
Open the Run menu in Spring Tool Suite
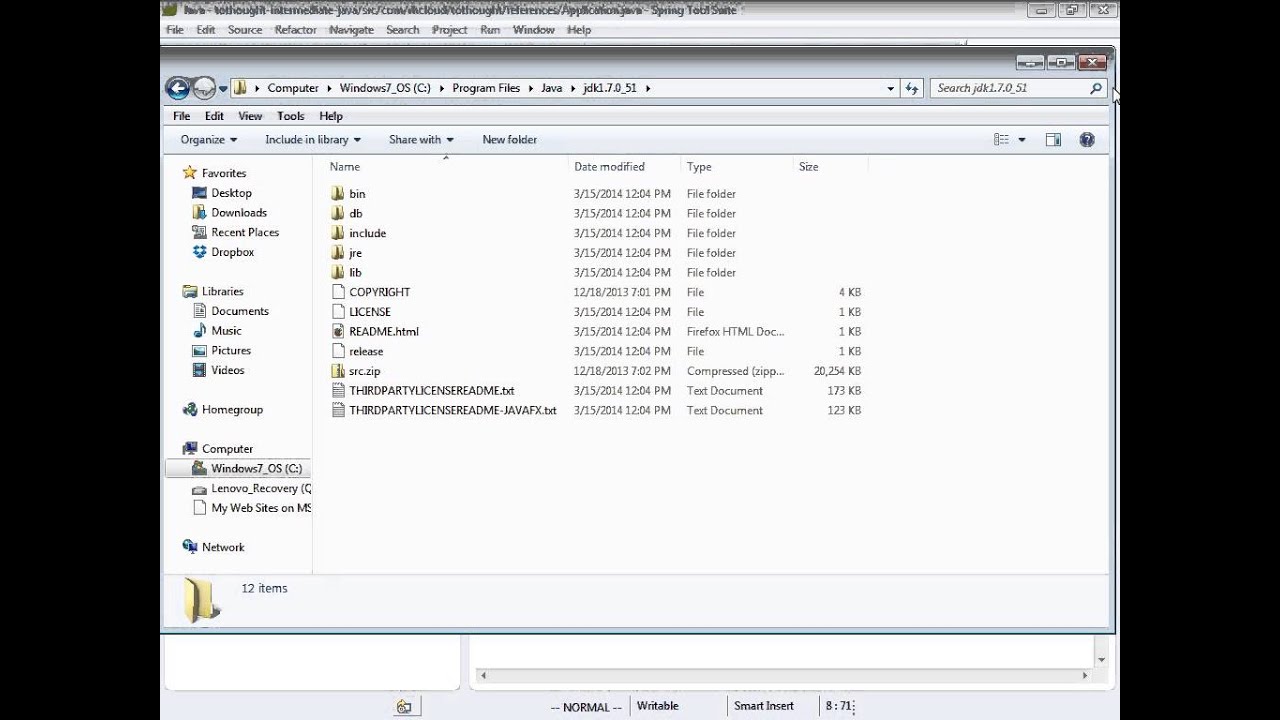pos(490,30)
